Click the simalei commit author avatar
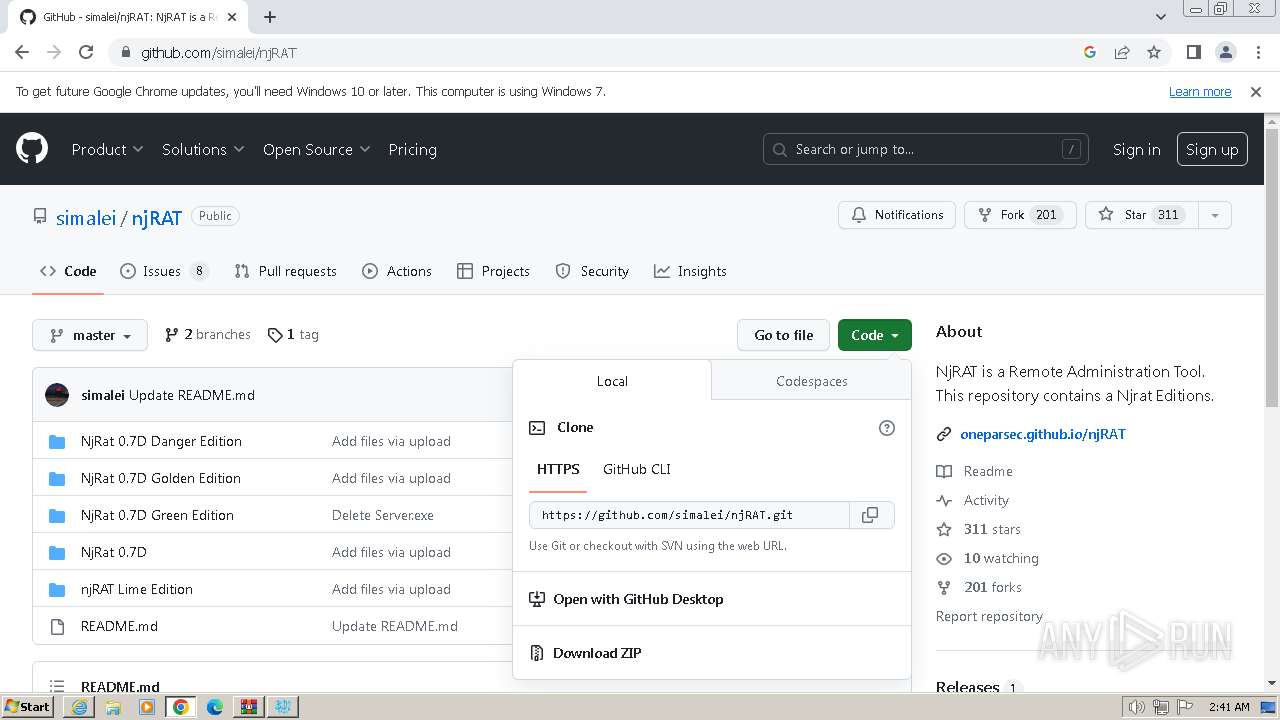Viewport: 1280px width, 720px height. (57, 395)
